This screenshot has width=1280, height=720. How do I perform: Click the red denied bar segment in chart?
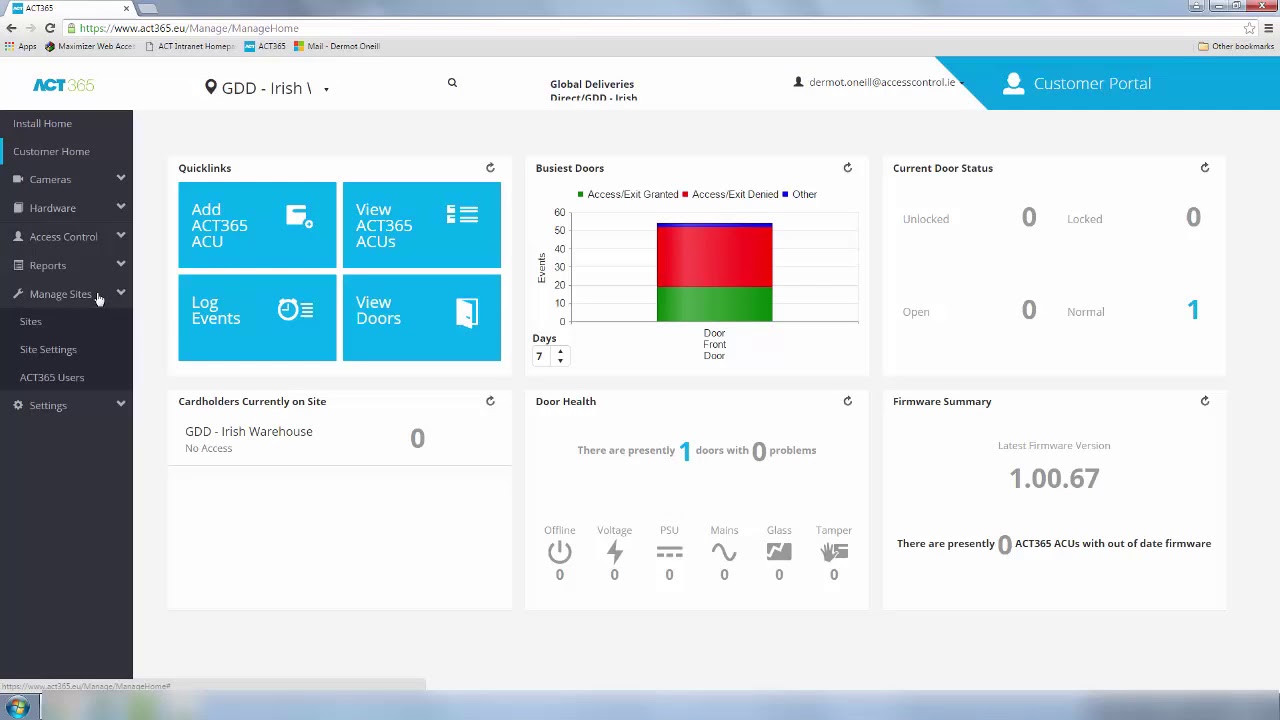pos(714,257)
